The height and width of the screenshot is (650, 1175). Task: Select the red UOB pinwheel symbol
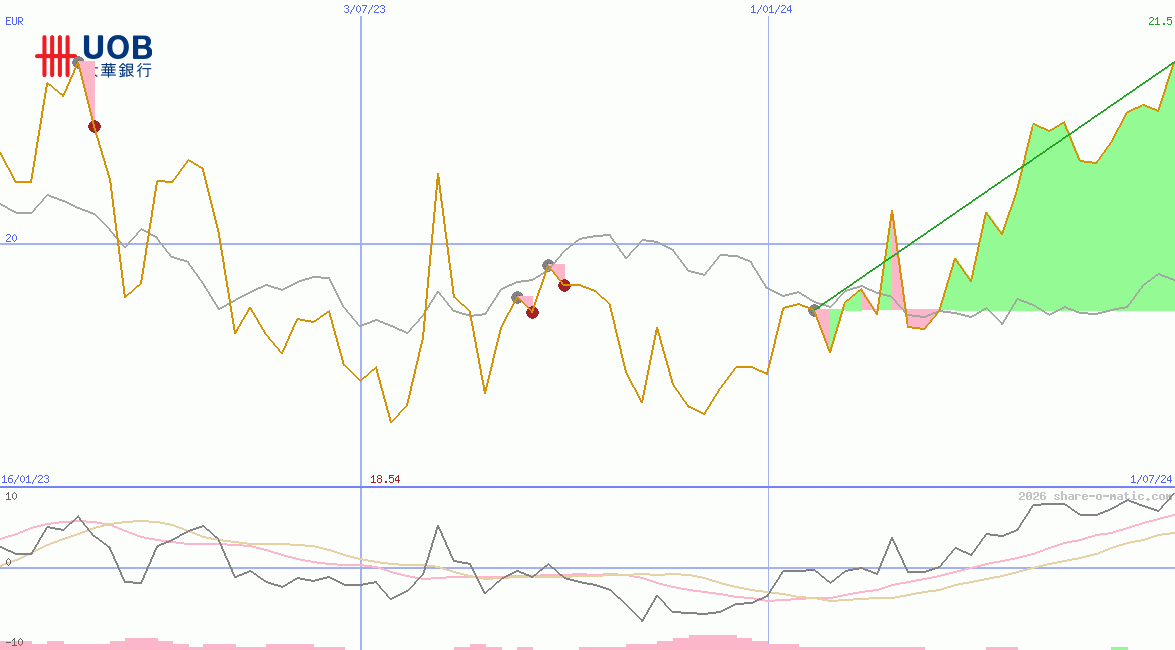55,53
